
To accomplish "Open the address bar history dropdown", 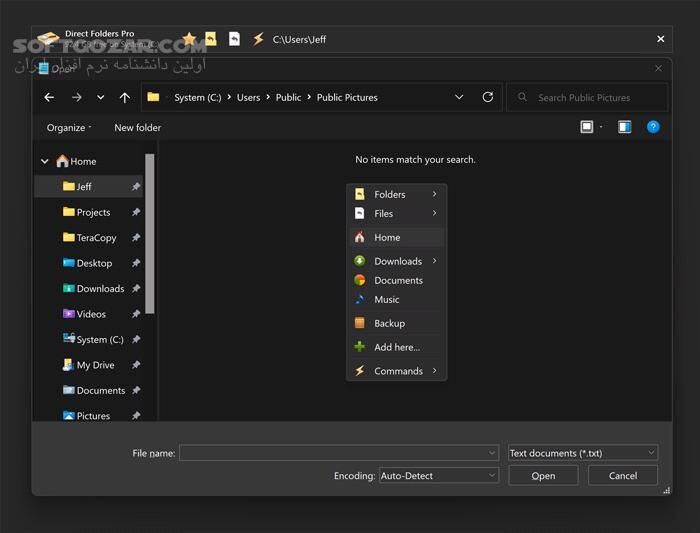I will point(459,97).
